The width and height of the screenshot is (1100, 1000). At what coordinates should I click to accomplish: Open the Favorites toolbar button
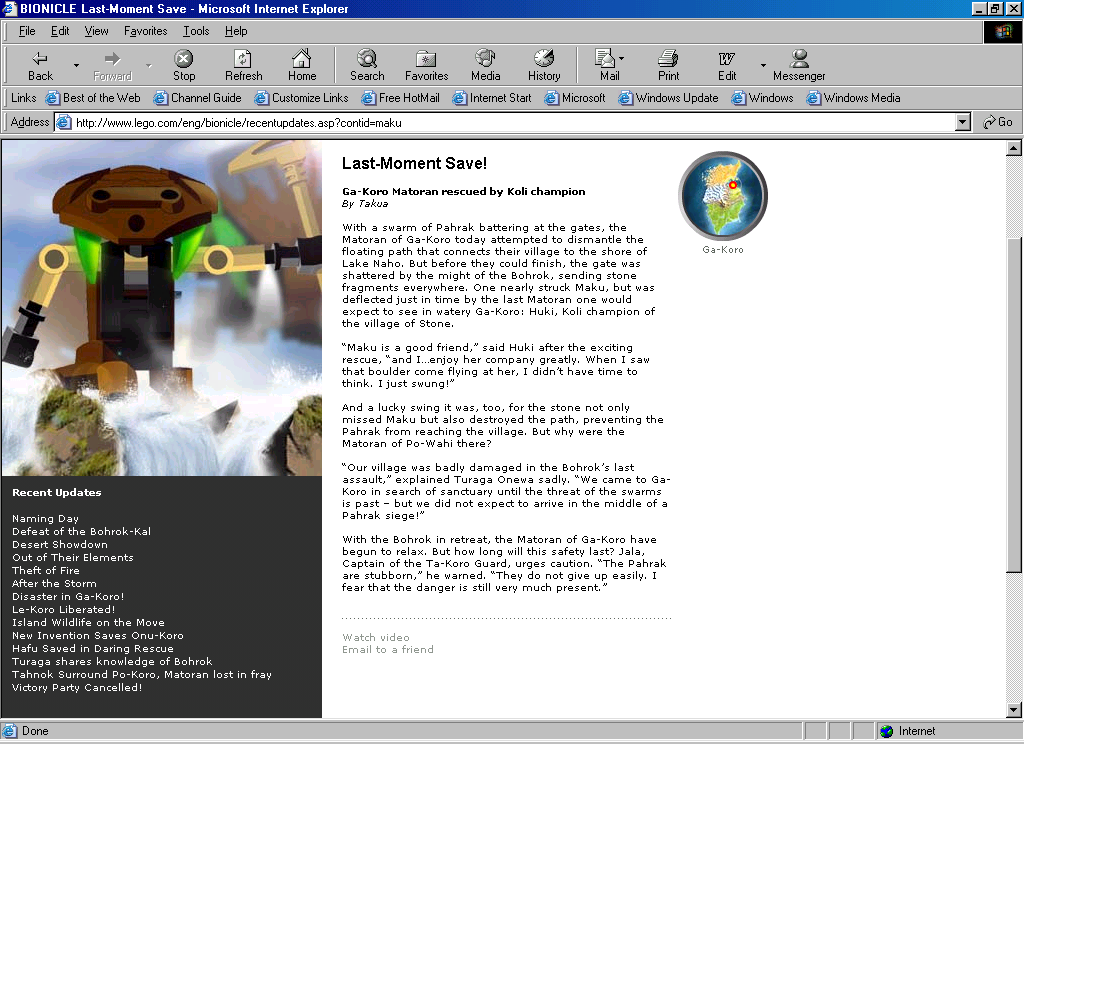pos(427,66)
